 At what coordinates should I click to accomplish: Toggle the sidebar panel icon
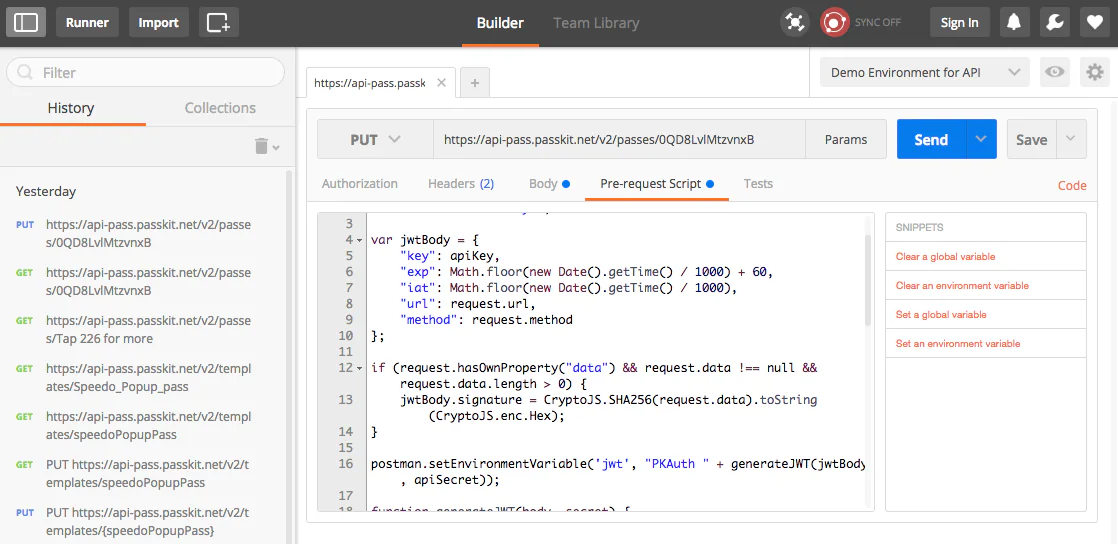pyautogui.click(x=26, y=22)
